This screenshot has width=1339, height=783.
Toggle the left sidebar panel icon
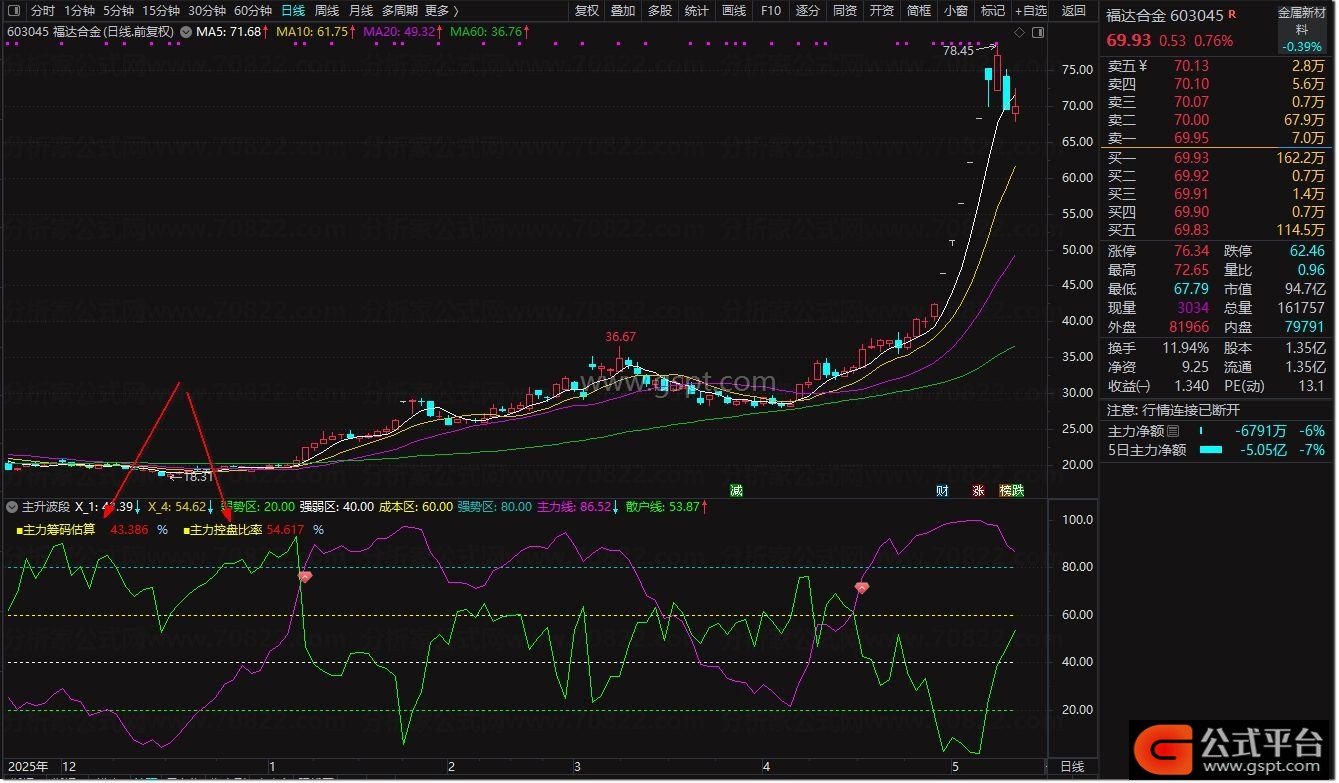(x=14, y=10)
